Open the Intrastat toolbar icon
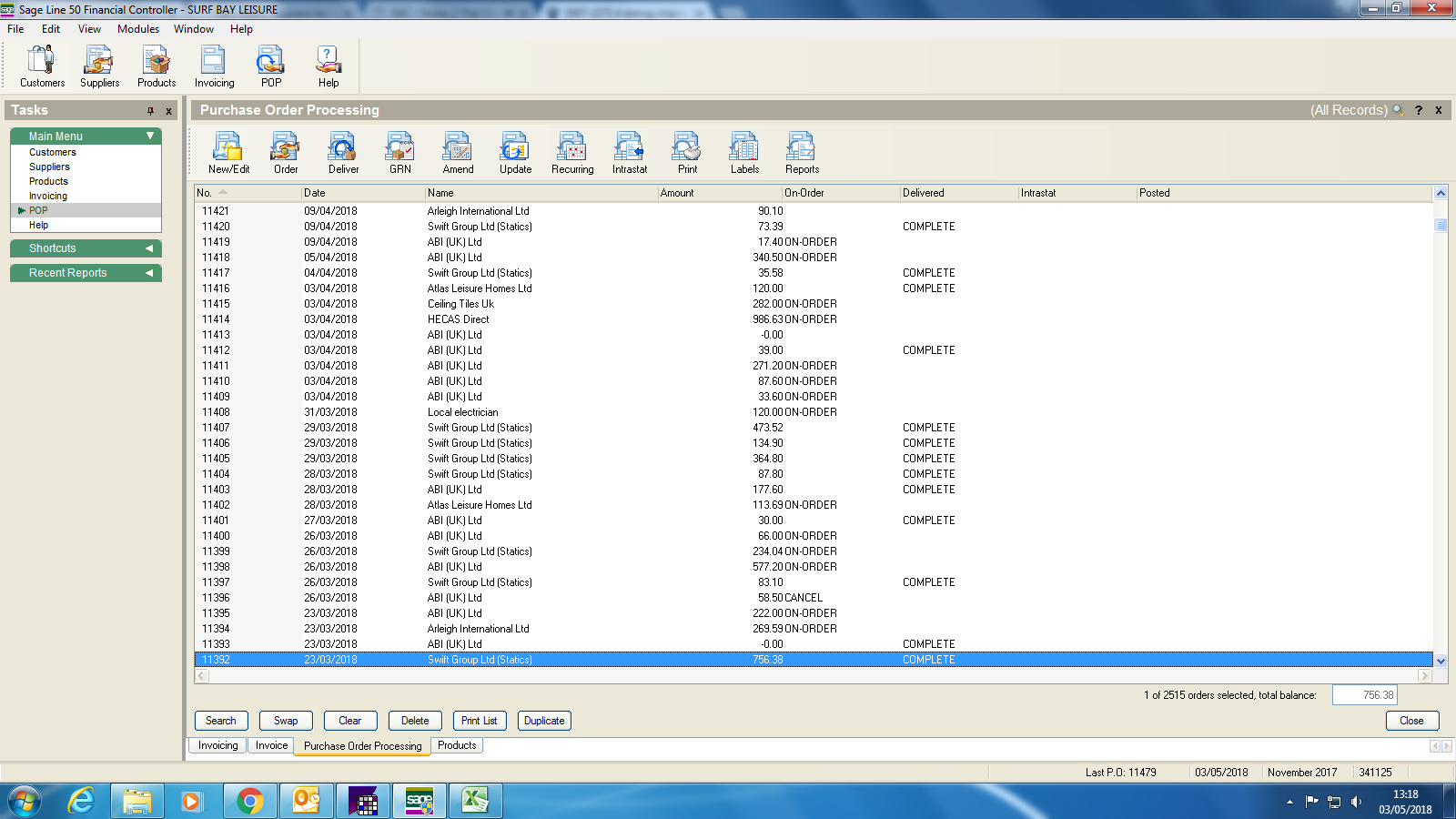 (x=629, y=152)
